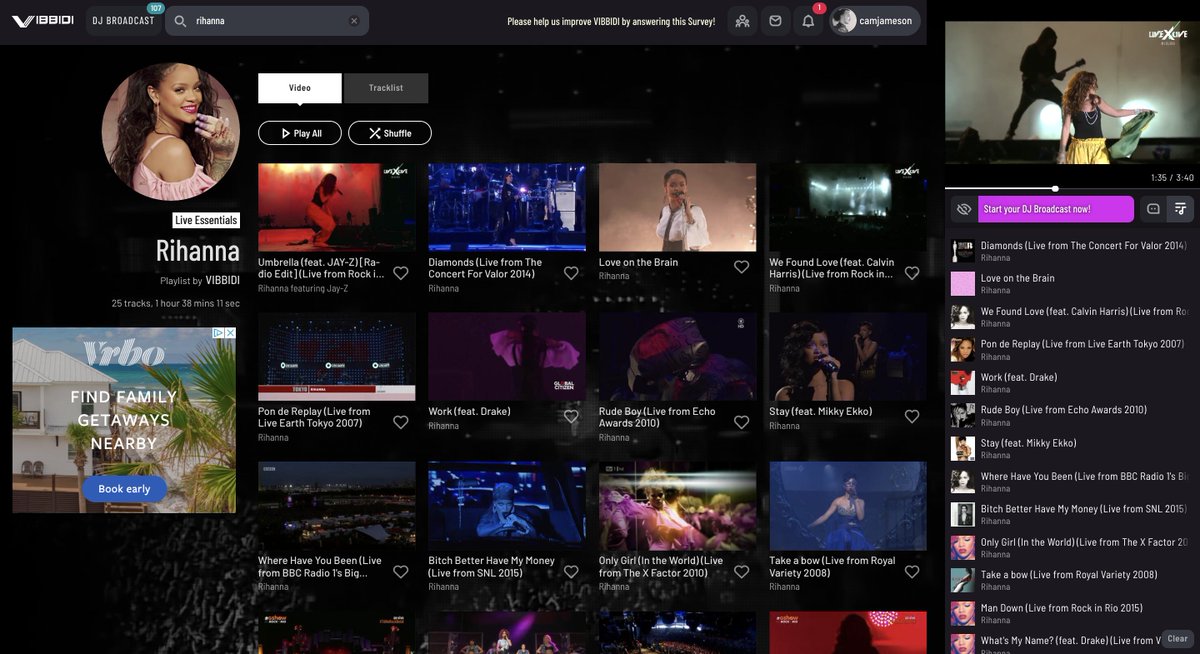This screenshot has height=654, width=1200.
Task: Play Work feat. Drake in the queue
Action: coord(1072,383)
